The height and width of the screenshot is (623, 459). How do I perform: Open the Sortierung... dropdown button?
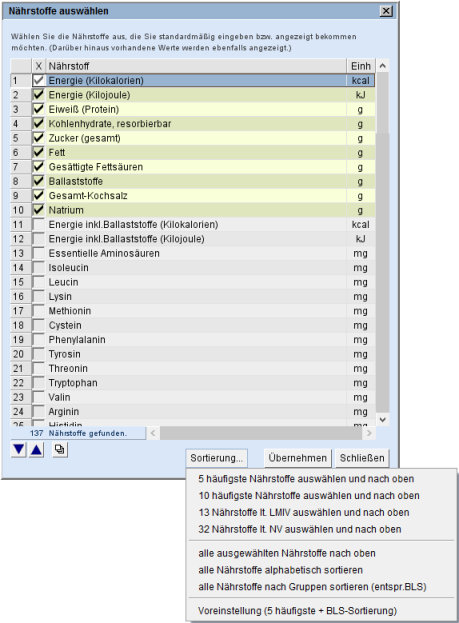[217, 458]
